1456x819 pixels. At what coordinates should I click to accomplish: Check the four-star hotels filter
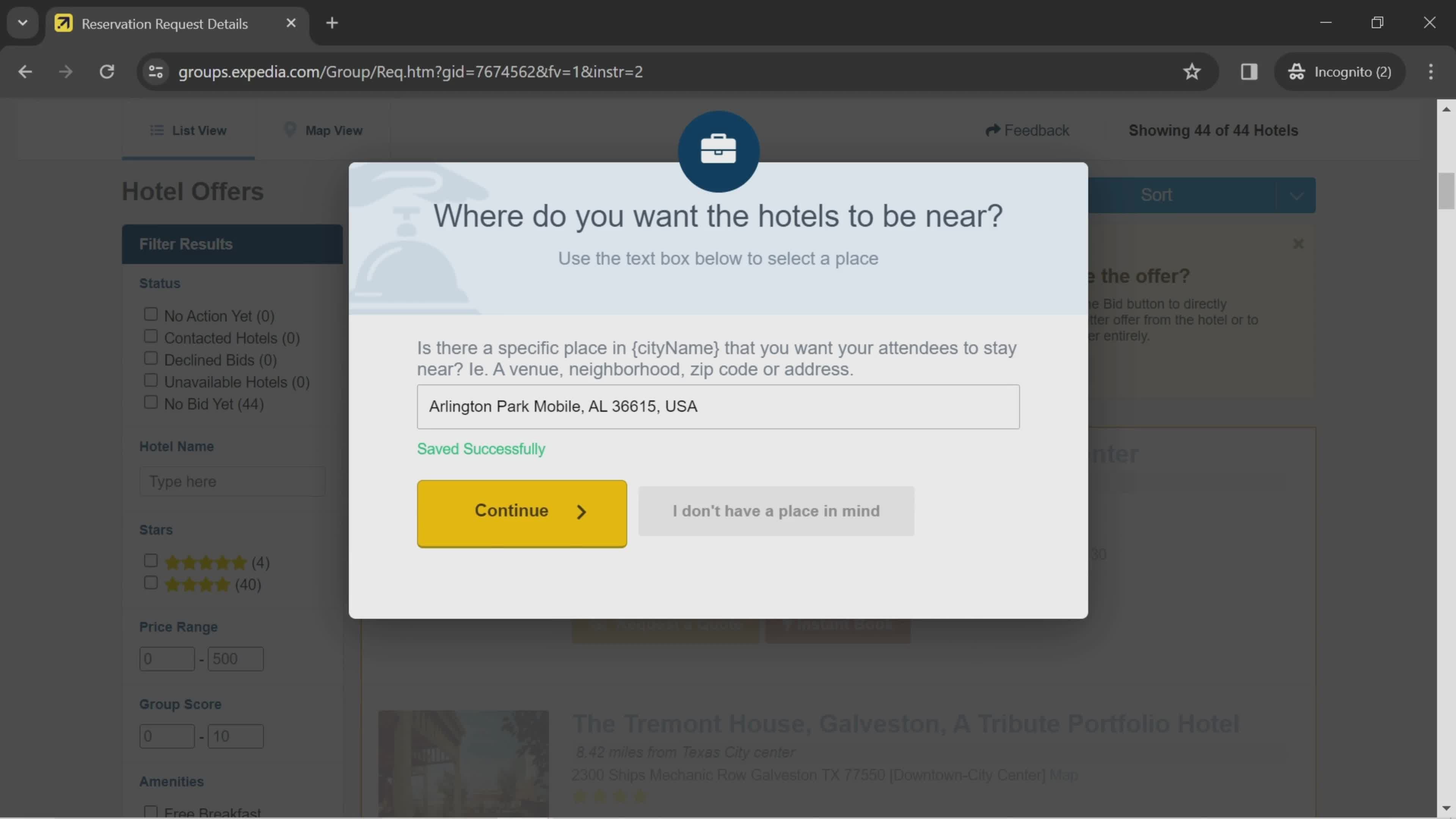151,583
